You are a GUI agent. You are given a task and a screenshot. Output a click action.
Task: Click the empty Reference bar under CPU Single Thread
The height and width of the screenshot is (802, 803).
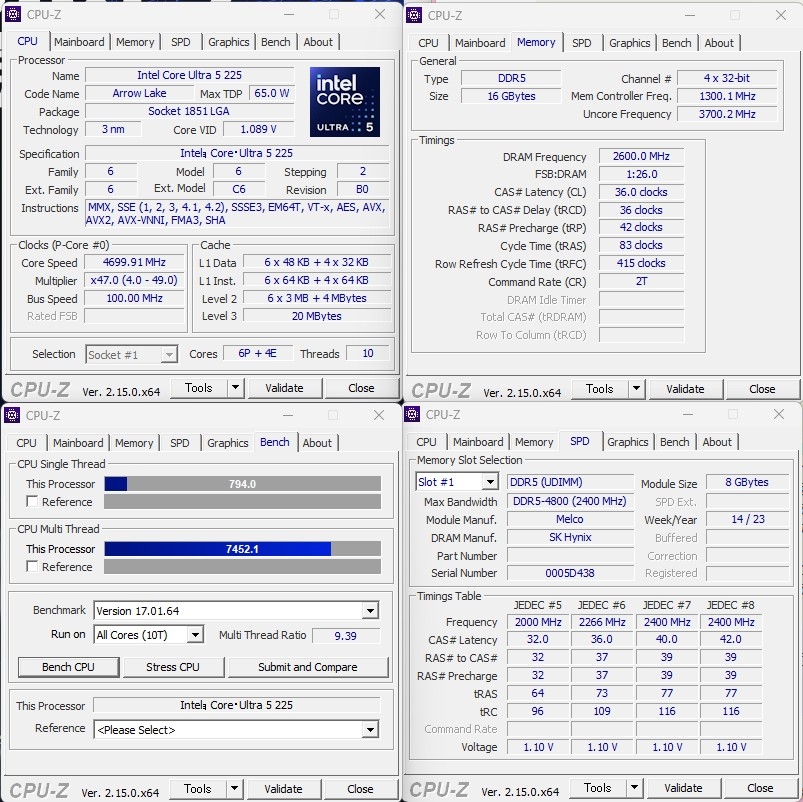click(242, 501)
